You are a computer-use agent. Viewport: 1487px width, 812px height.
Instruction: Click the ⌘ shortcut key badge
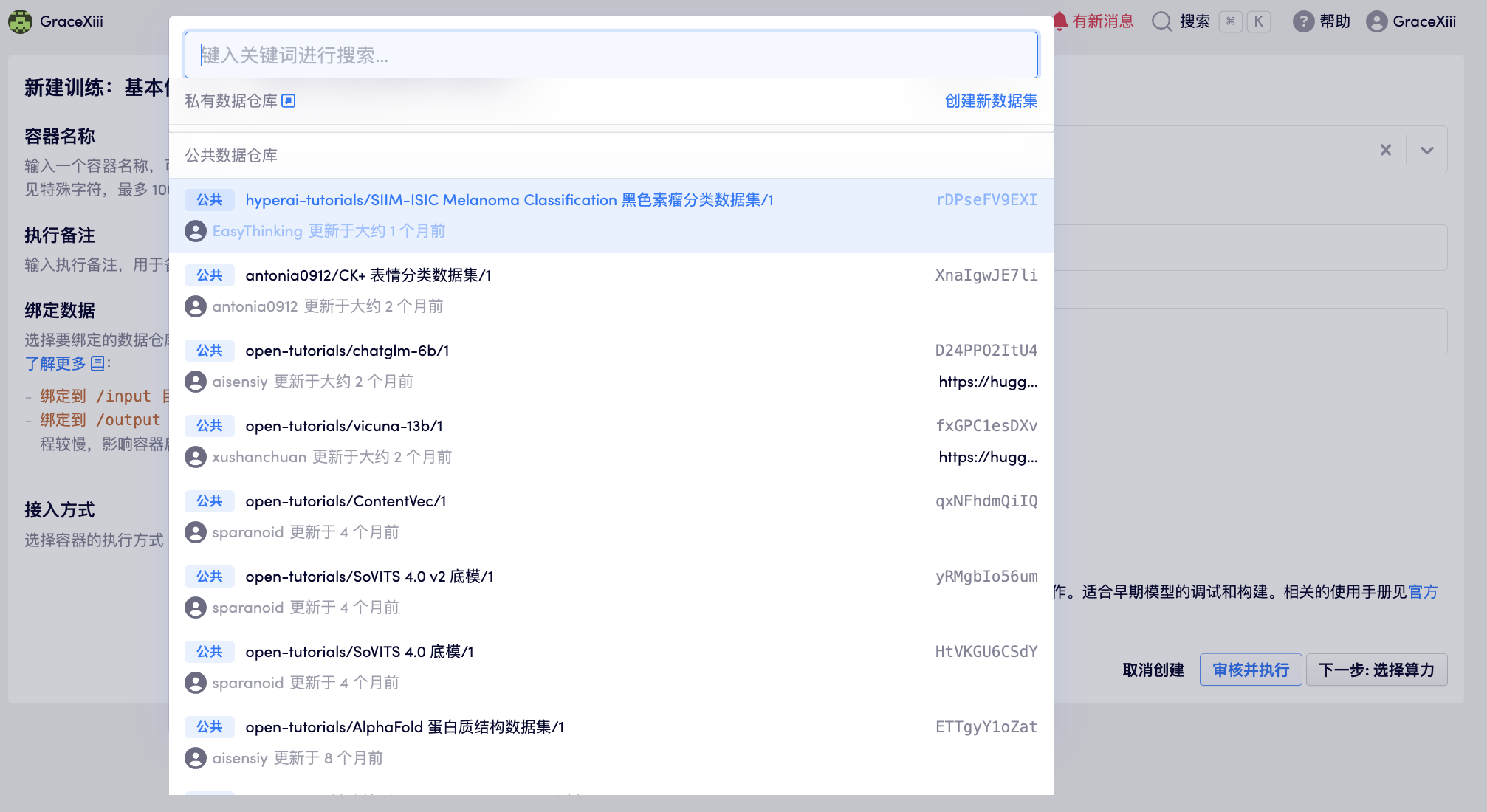pos(1231,21)
